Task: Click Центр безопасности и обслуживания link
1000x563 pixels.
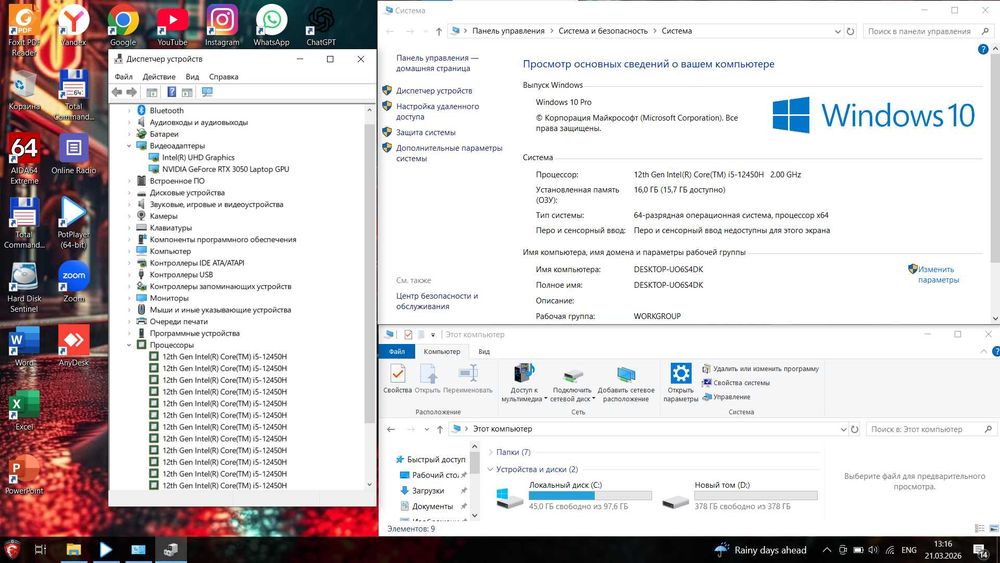Action: pyautogui.click(x=437, y=301)
